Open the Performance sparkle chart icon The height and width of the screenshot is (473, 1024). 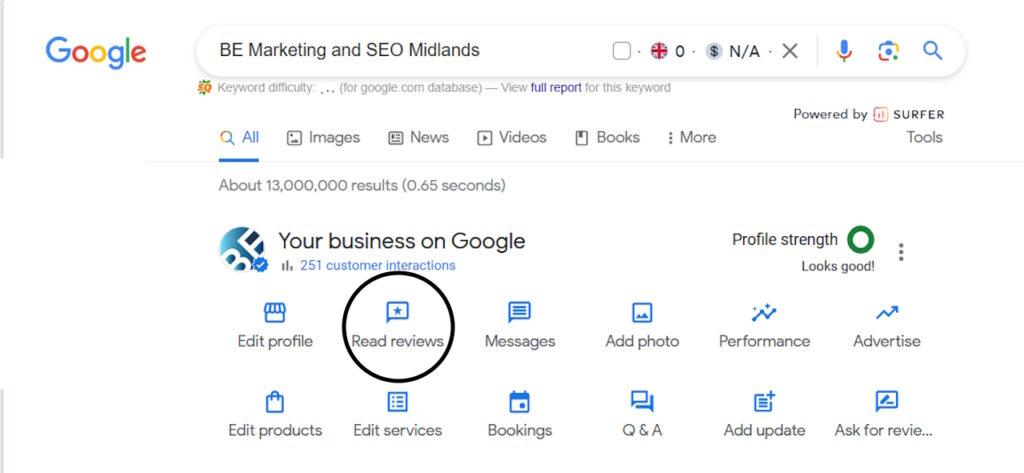coord(763,313)
